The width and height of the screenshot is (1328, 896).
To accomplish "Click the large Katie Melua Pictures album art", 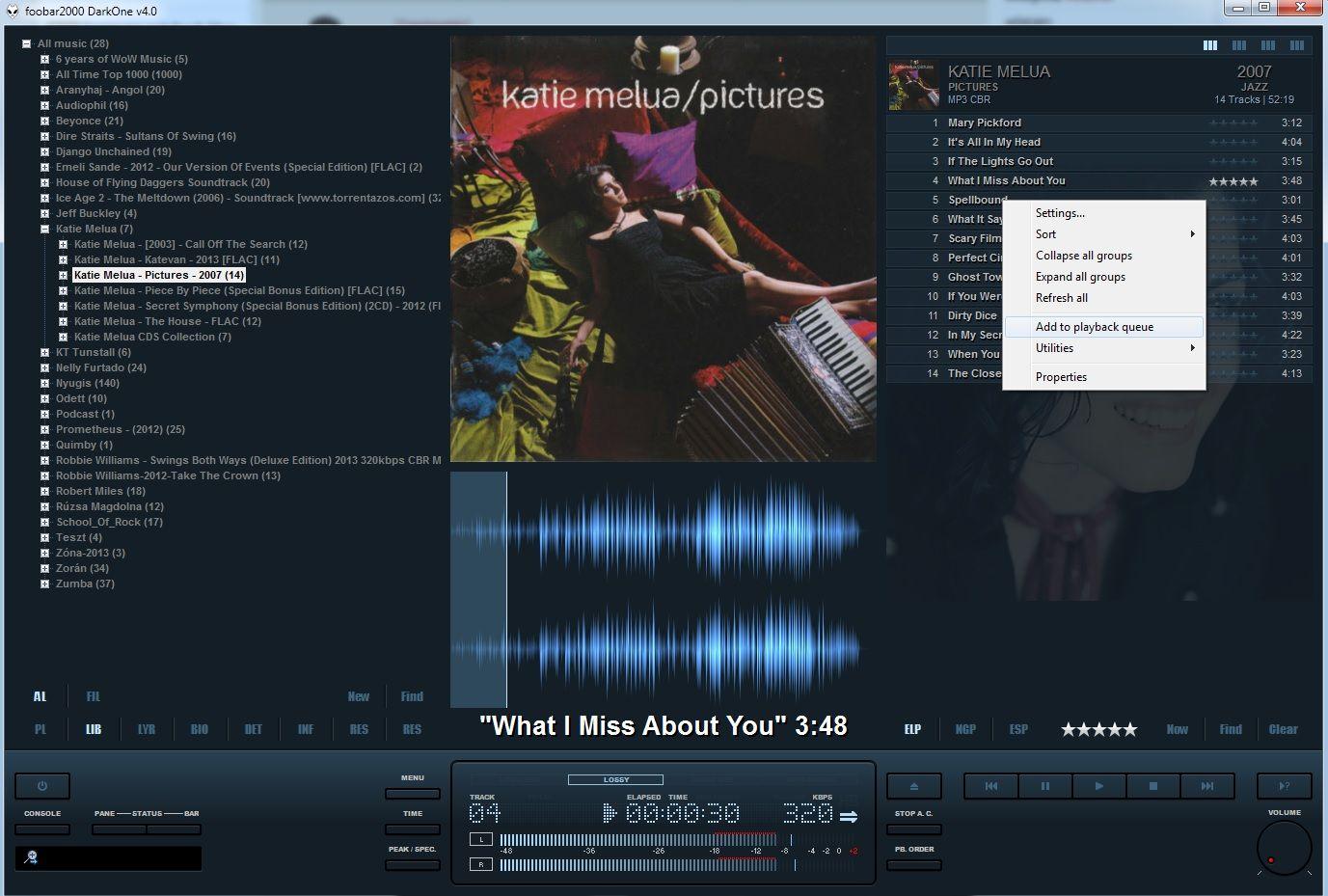I will (x=663, y=249).
